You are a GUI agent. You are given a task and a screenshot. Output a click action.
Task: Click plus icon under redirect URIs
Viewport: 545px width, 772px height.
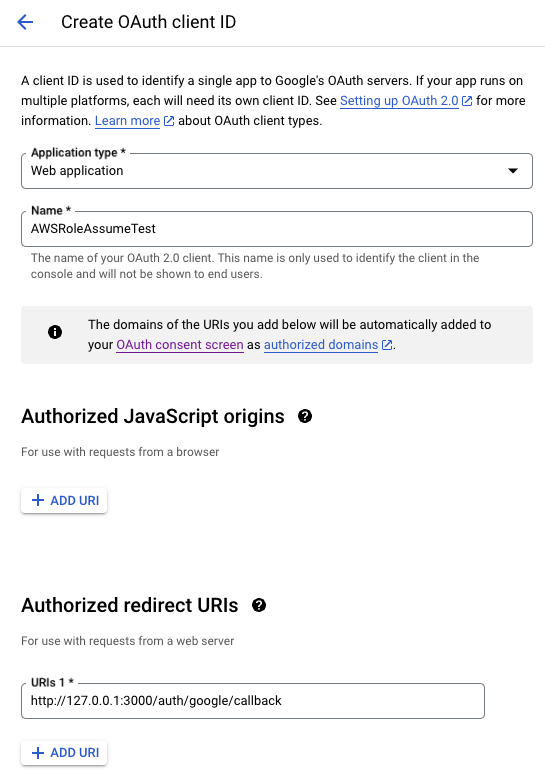[x=38, y=753]
